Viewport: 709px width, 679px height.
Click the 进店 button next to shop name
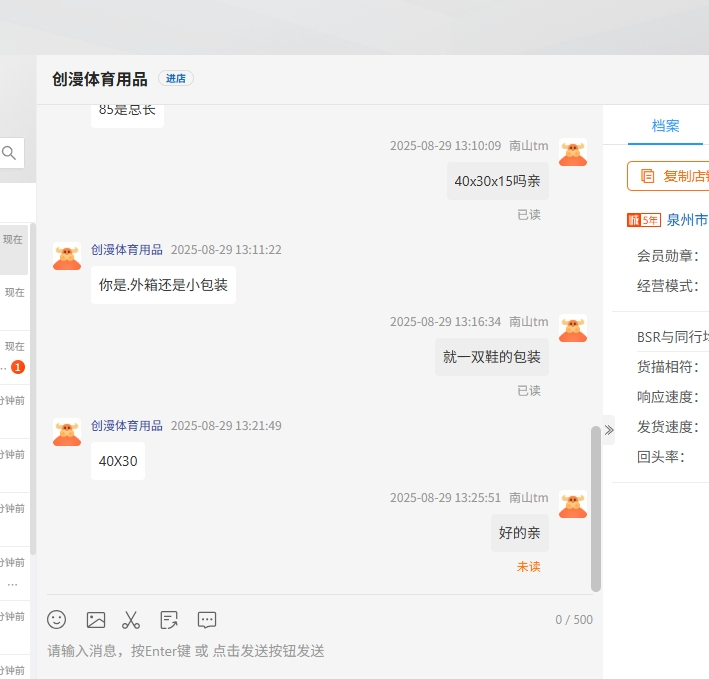click(175, 79)
